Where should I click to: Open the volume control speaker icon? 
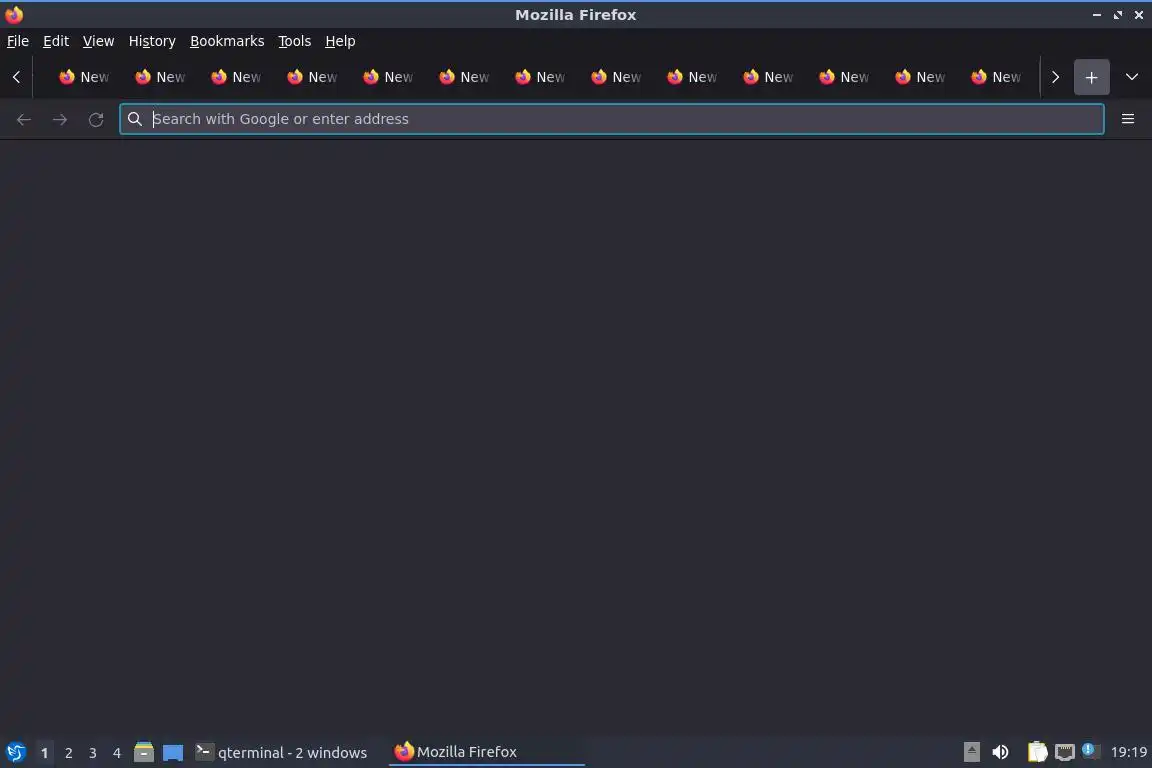[x=1000, y=752]
